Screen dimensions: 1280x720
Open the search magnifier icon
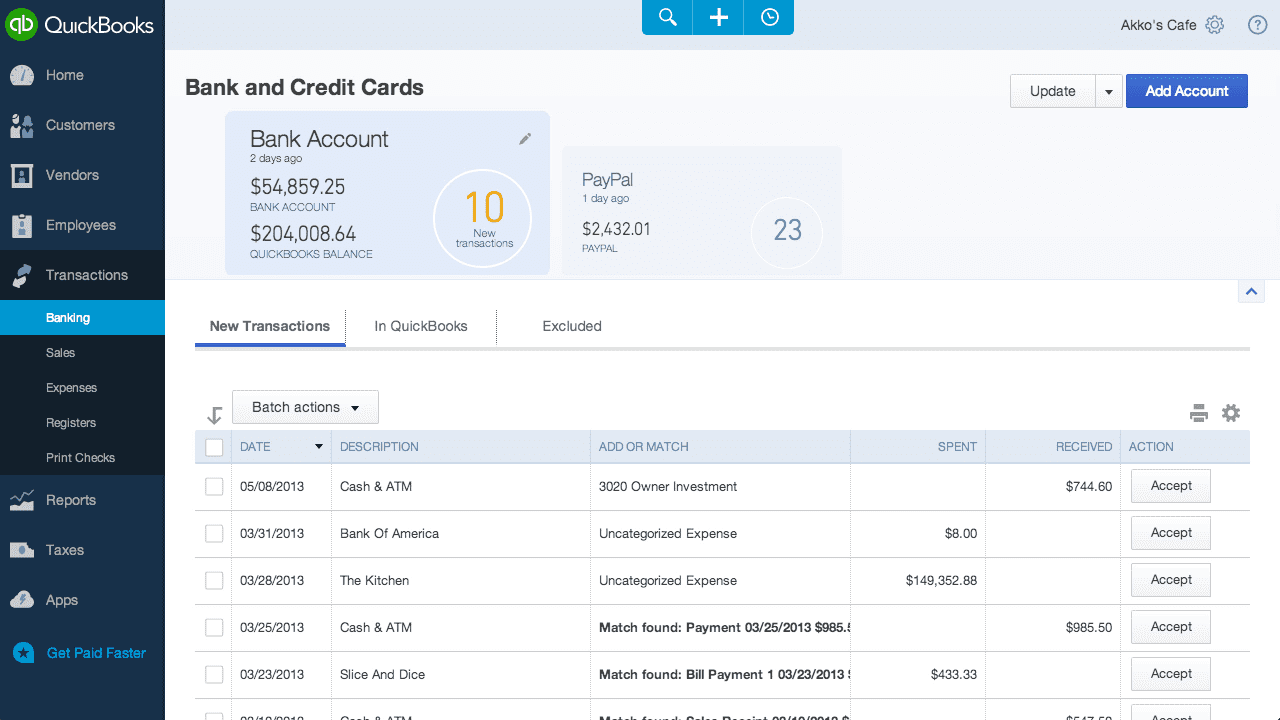667,17
